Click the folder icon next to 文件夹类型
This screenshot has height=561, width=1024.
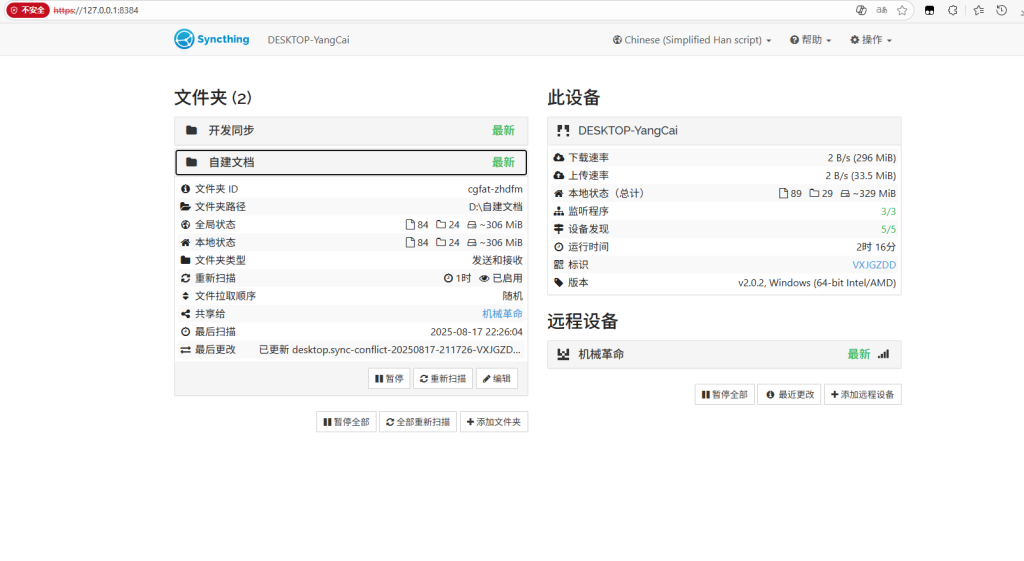tap(185, 260)
